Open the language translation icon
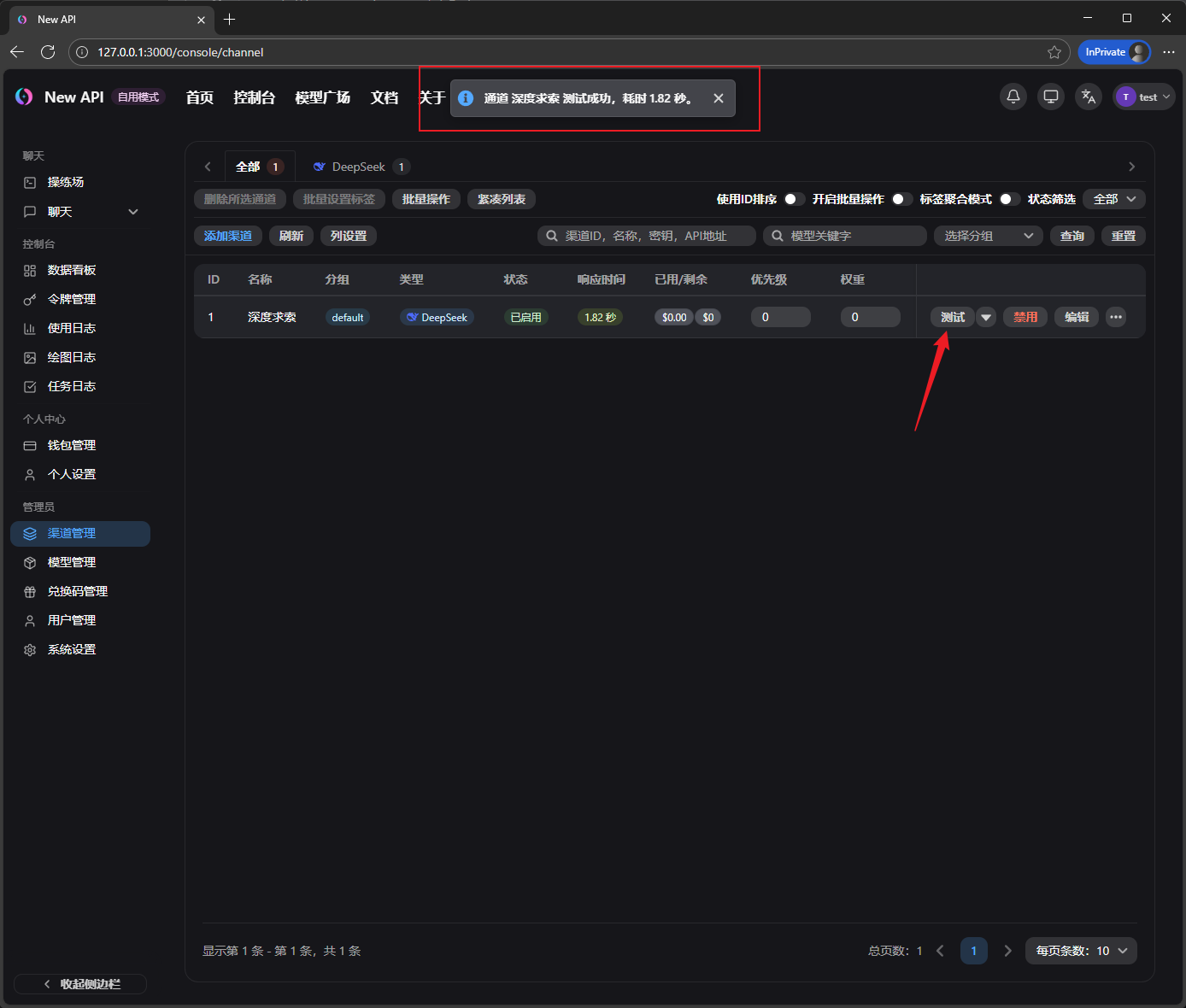The image size is (1186, 1008). [1088, 97]
